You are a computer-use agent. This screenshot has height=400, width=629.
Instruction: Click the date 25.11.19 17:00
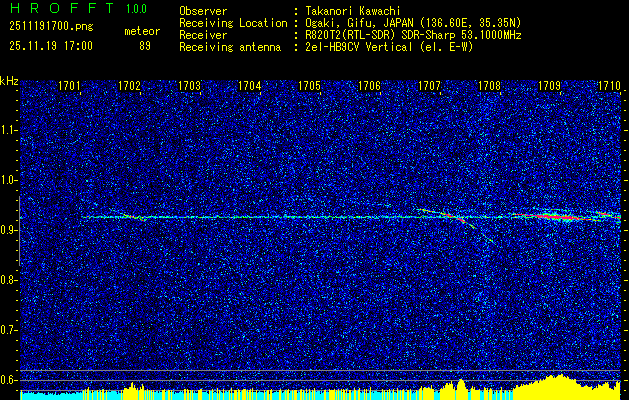pyautogui.click(x=51, y=46)
